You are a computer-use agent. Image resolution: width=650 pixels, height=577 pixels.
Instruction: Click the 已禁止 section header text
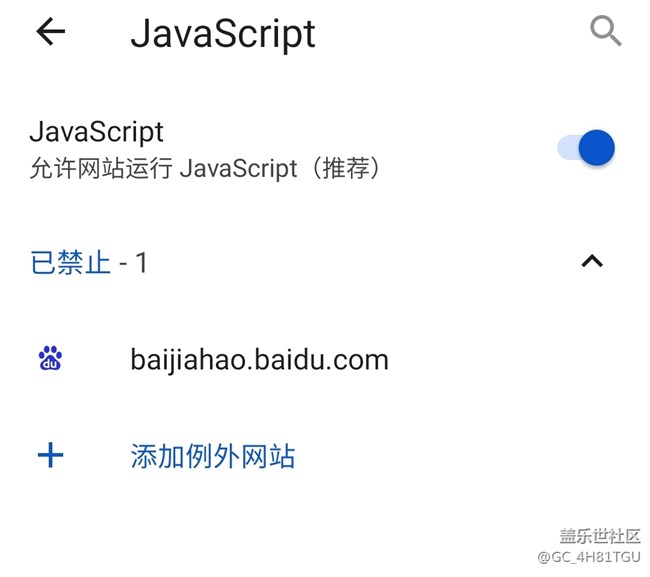pos(70,263)
